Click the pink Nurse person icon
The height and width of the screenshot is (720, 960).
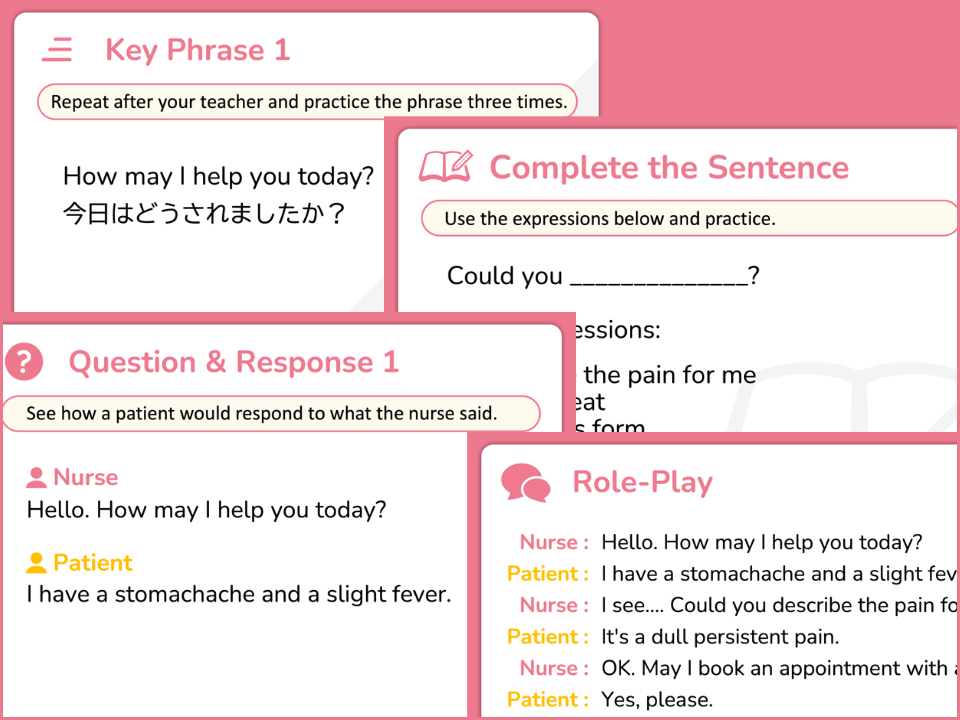tap(37, 478)
